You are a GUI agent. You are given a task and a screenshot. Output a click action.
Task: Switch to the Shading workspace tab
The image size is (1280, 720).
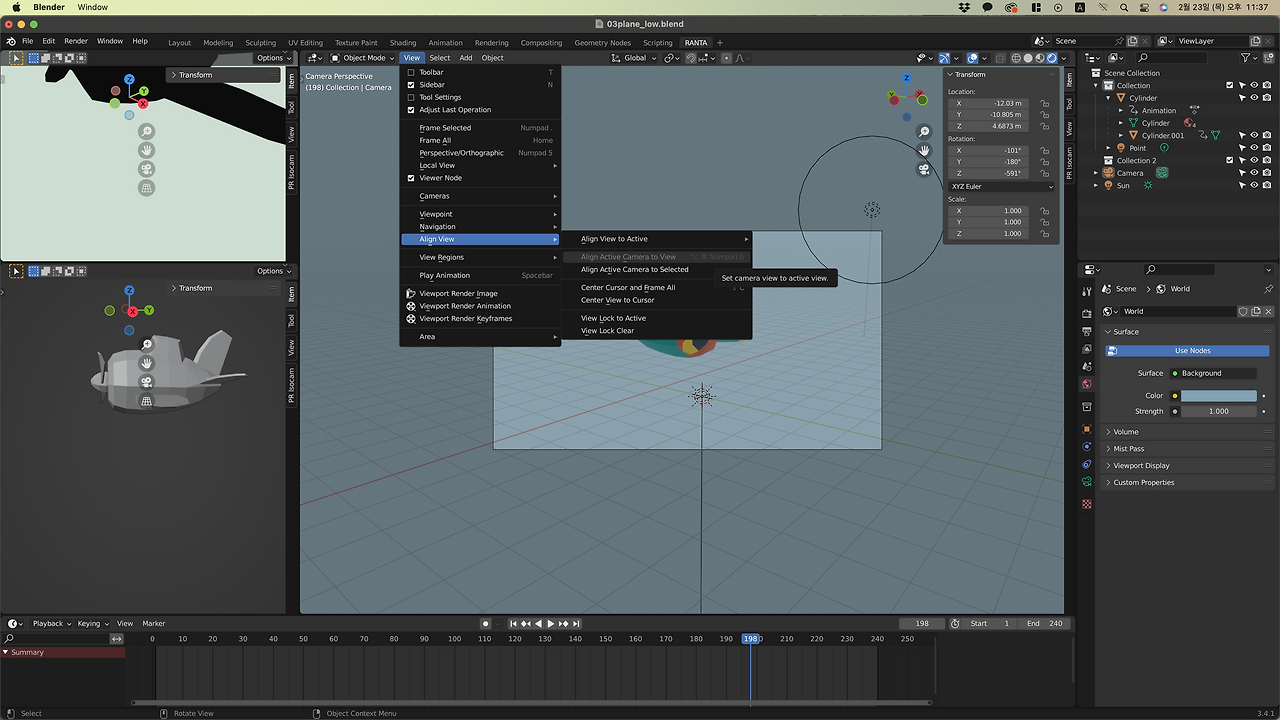[x=403, y=43]
